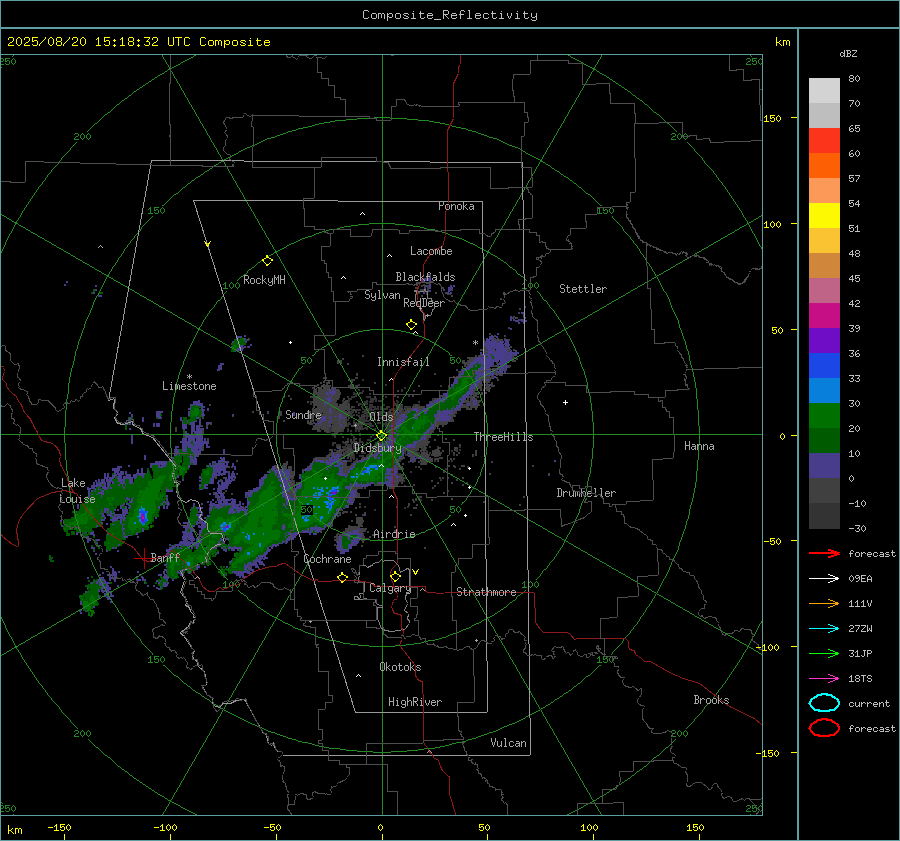Click the light blue swatch between 33 and 30
This screenshot has height=841, width=900.
(824, 391)
